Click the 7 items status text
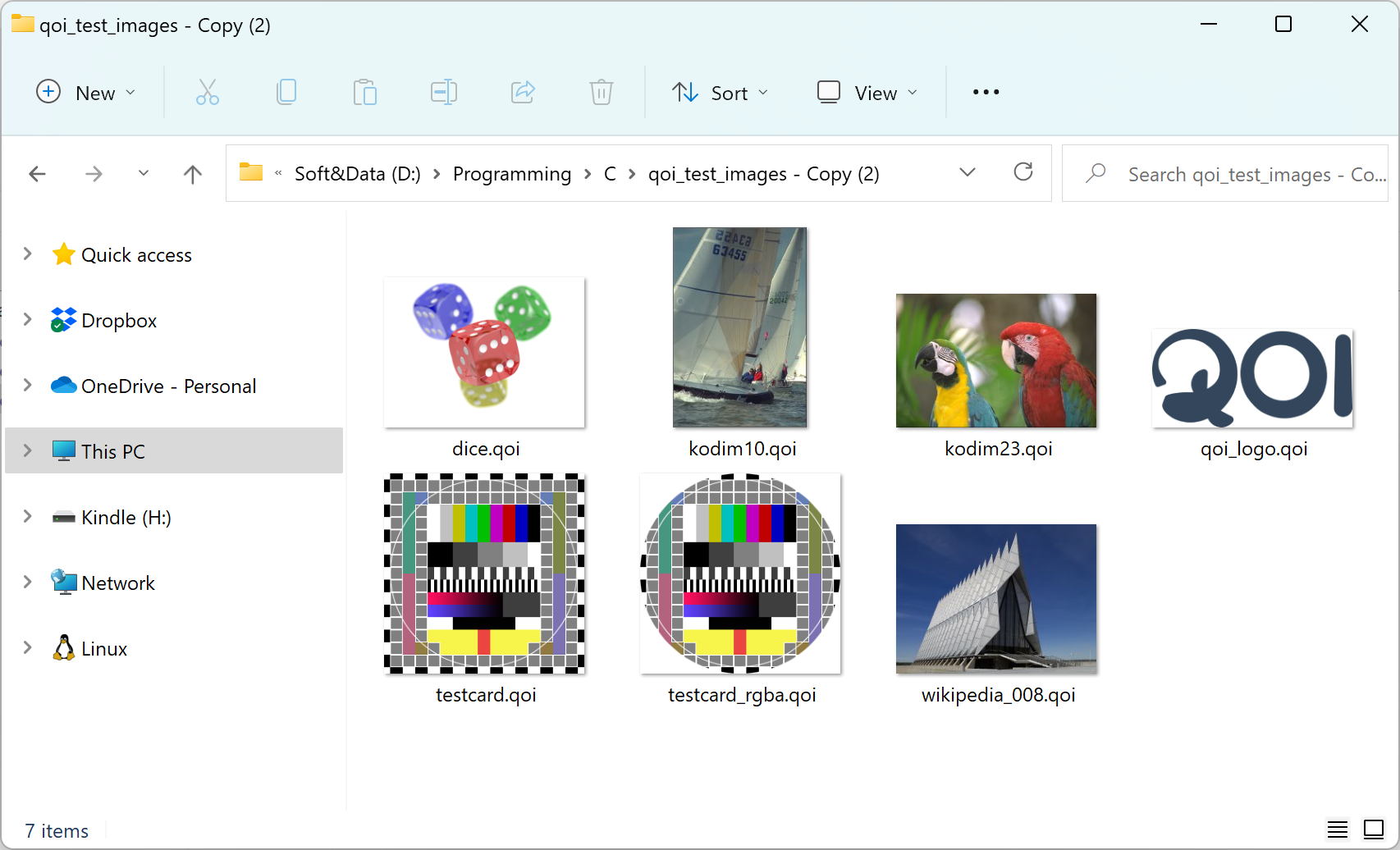The width and height of the screenshot is (1400, 850). (57, 831)
